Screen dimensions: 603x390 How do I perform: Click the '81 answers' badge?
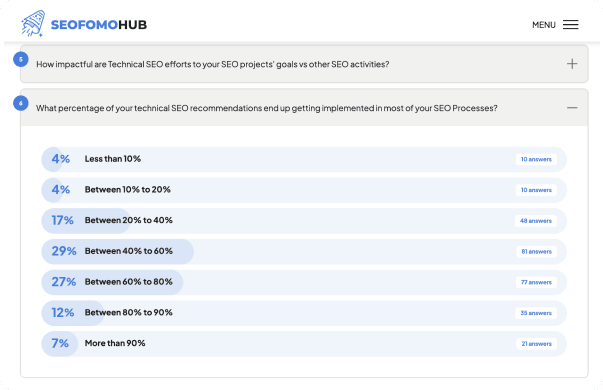[536, 252]
